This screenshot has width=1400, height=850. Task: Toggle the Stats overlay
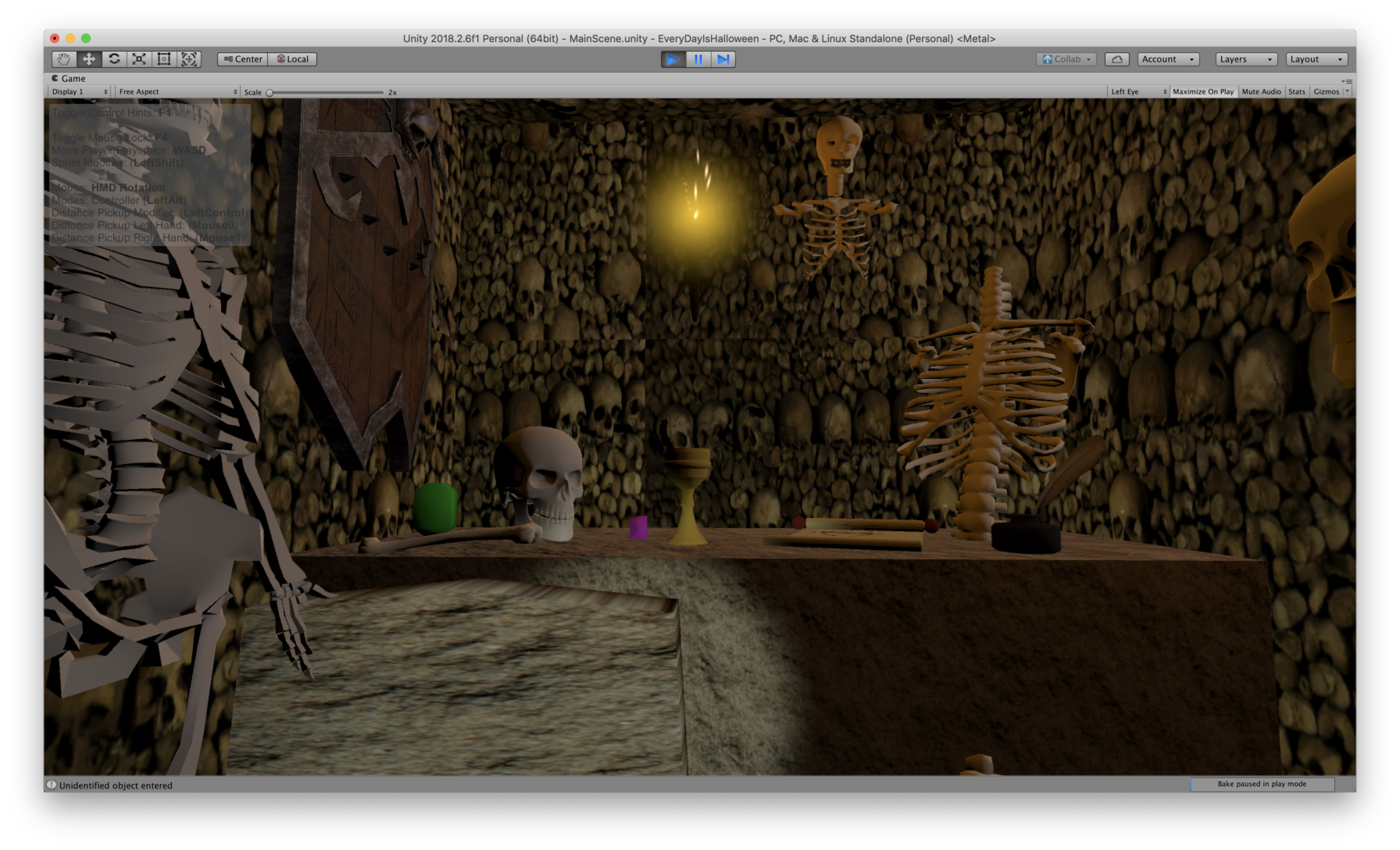(1297, 92)
